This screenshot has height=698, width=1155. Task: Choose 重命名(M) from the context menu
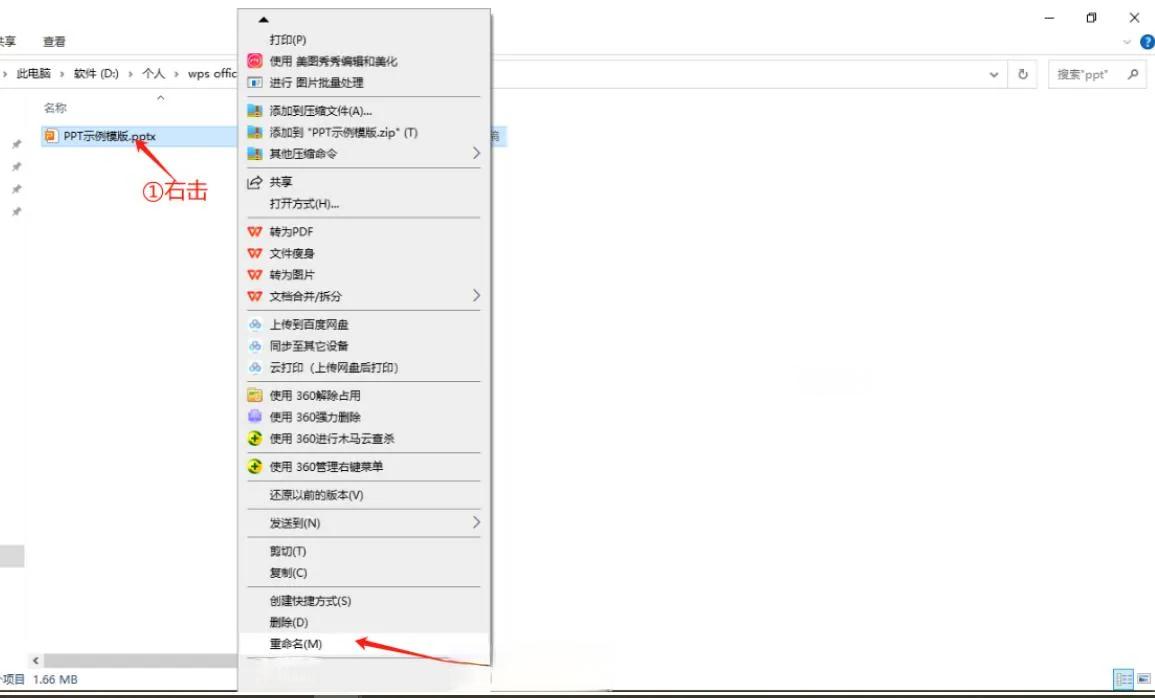coord(296,644)
